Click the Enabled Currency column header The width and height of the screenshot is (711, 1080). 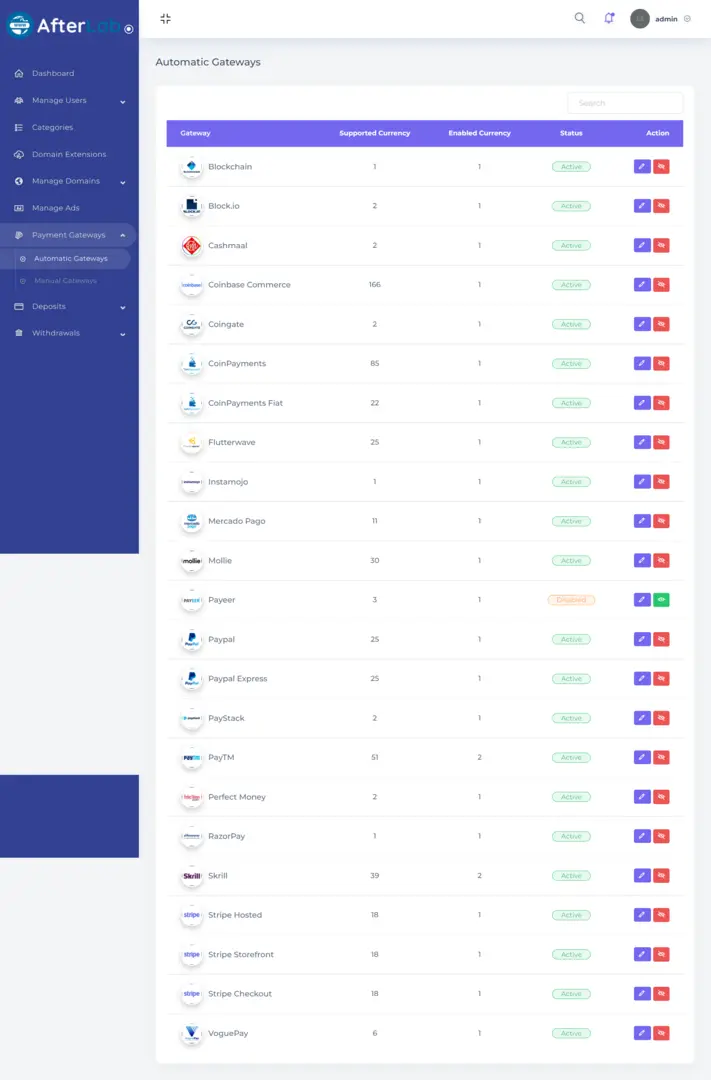pyautogui.click(x=480, y=133)
